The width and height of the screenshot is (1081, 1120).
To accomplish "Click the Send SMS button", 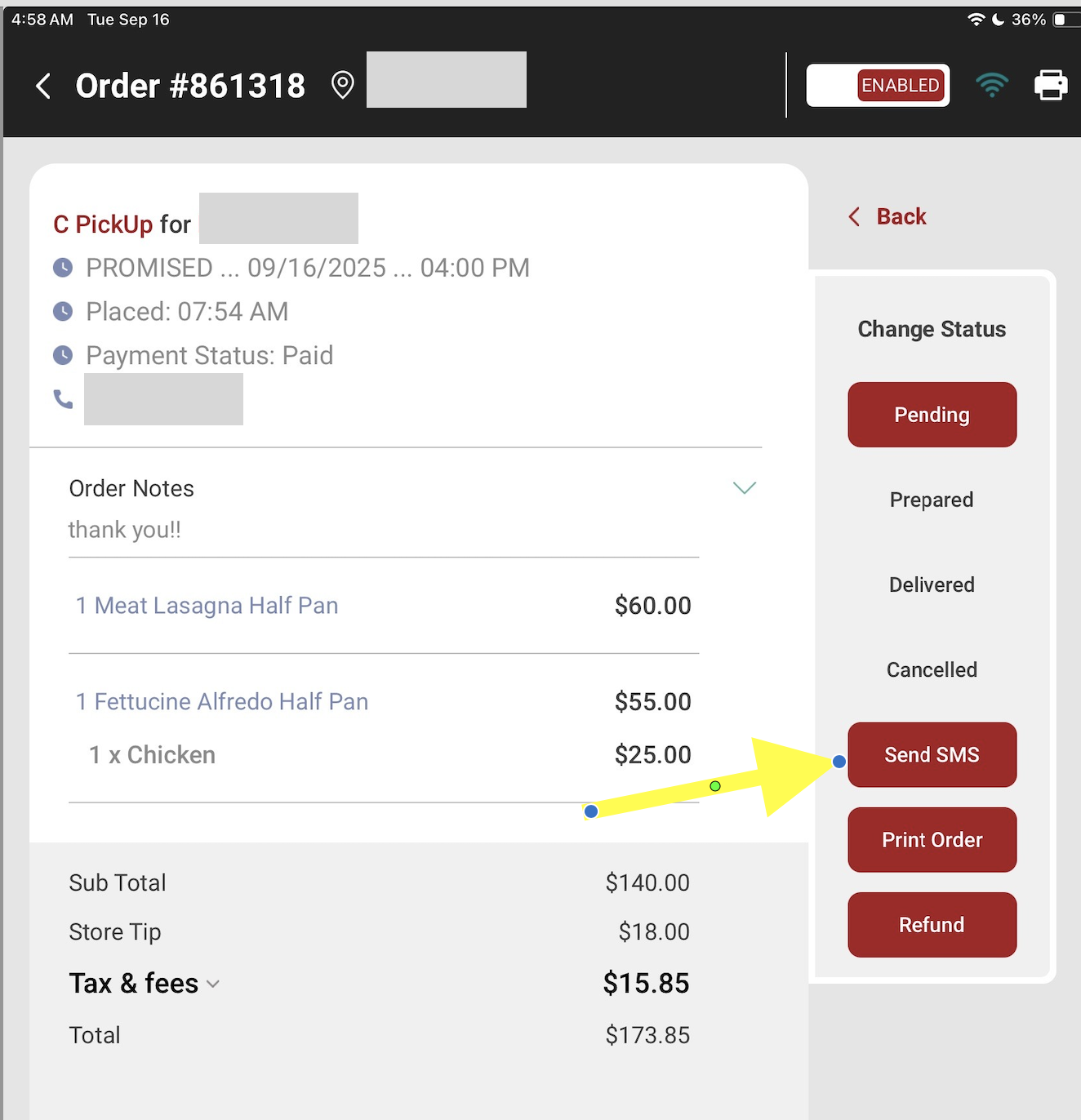I will pos(932,755).
